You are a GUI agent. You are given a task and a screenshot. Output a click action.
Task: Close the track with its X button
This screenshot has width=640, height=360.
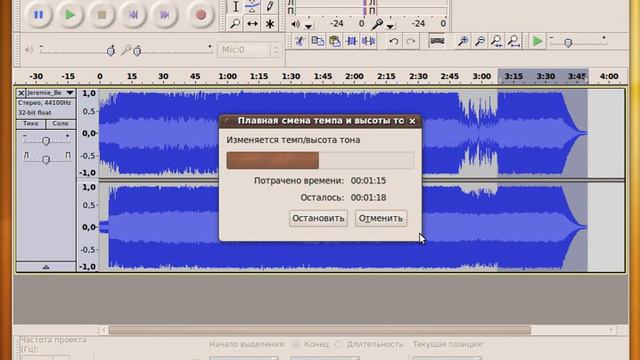[x=21, y=93]
